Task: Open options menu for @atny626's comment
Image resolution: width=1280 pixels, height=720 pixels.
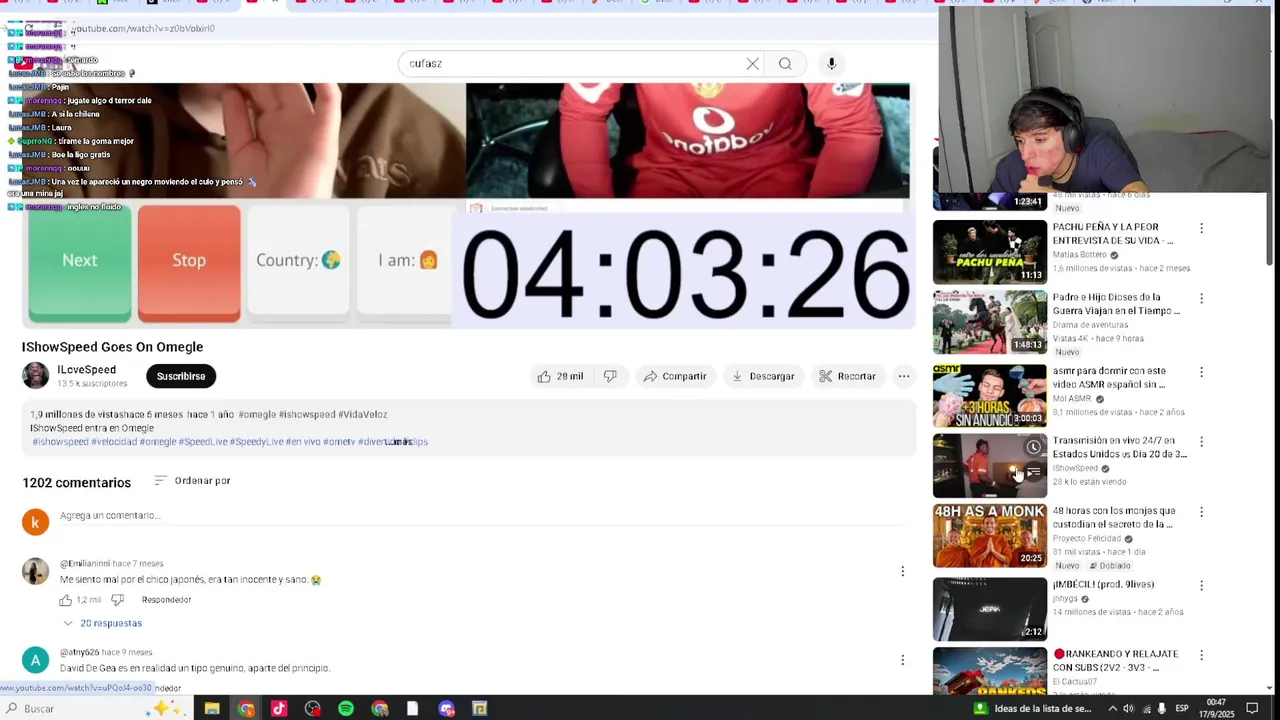Action: point(902,660)
